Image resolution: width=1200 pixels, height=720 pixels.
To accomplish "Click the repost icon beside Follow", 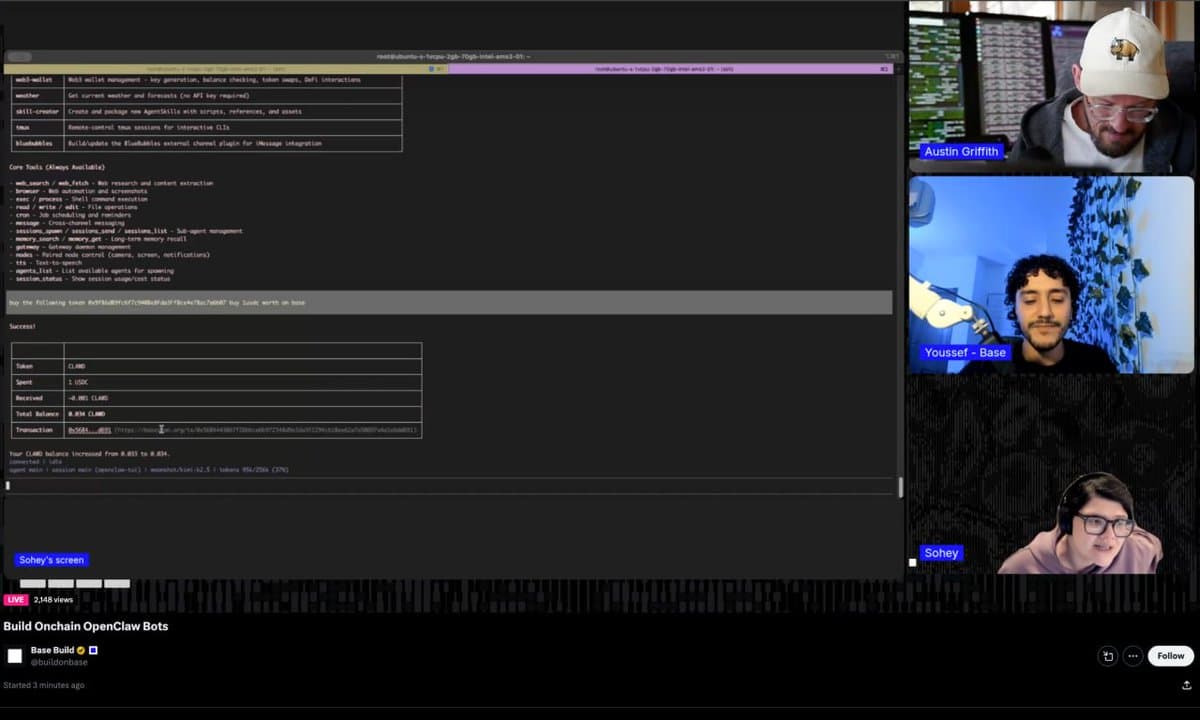I will coord(1107,656).
